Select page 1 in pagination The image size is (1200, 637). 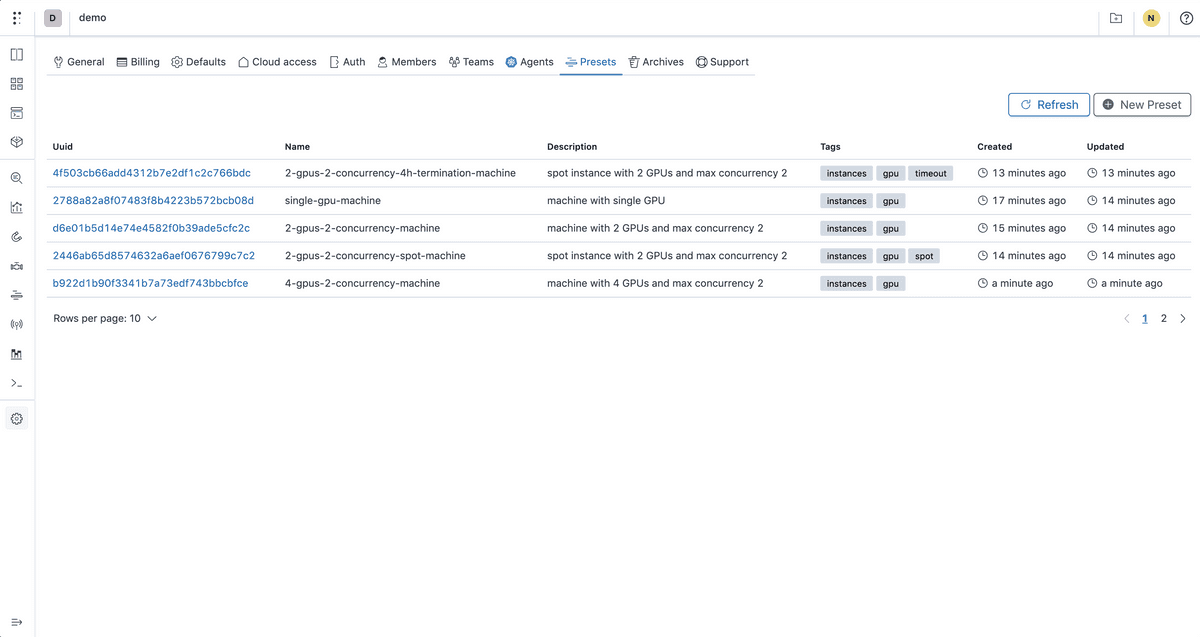click(x=1145, y=319)
